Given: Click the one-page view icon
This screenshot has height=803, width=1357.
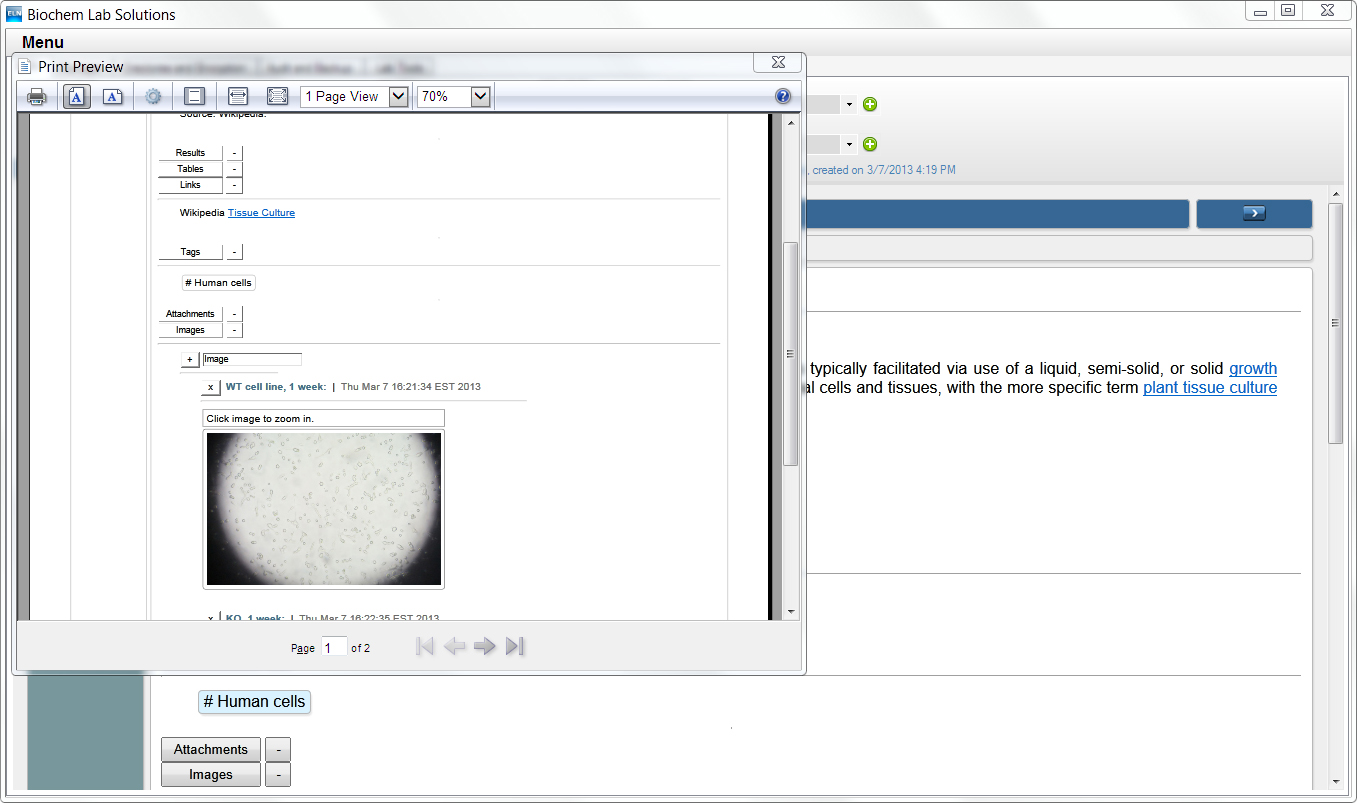Looking at the screenshot, I should (x=194, y=96).
